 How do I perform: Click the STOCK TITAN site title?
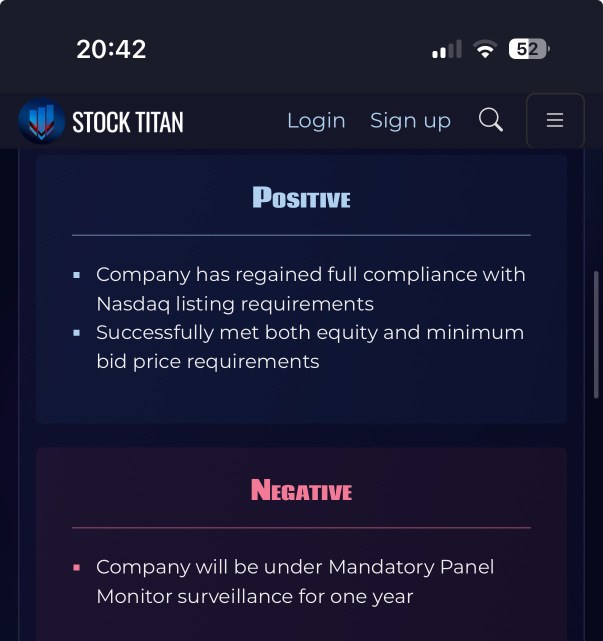[128, 122]
